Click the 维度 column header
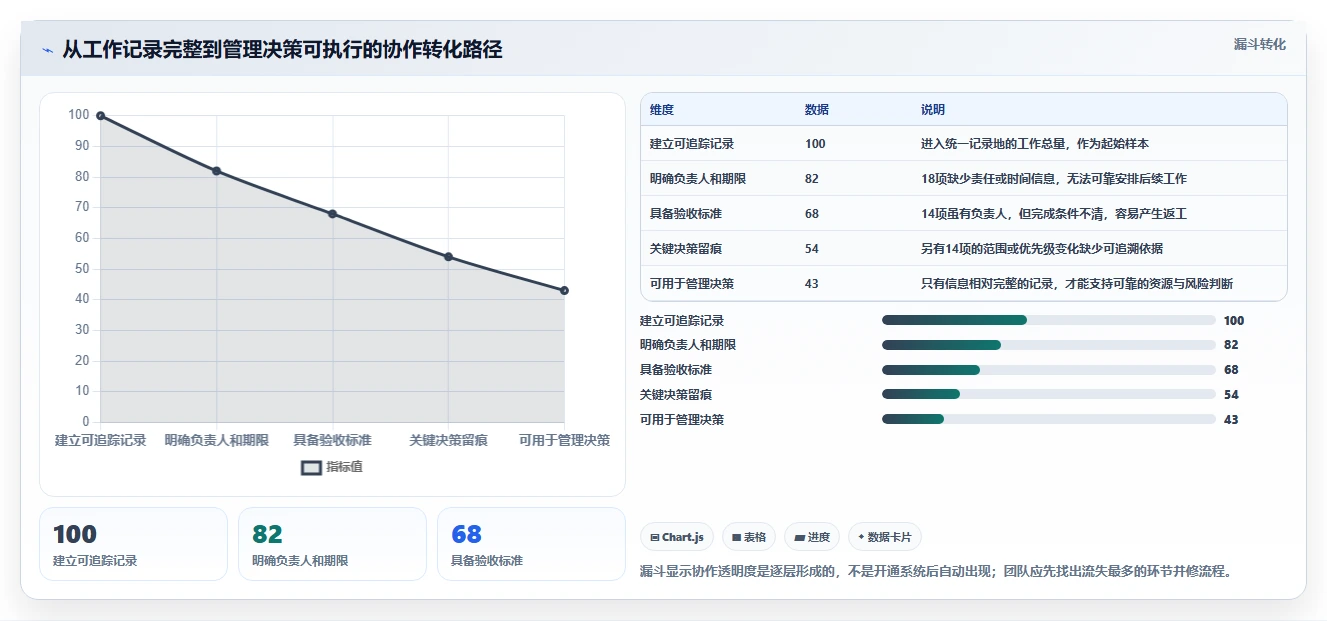The height and width of the screenshot is (621, 1327). point(662,110)
